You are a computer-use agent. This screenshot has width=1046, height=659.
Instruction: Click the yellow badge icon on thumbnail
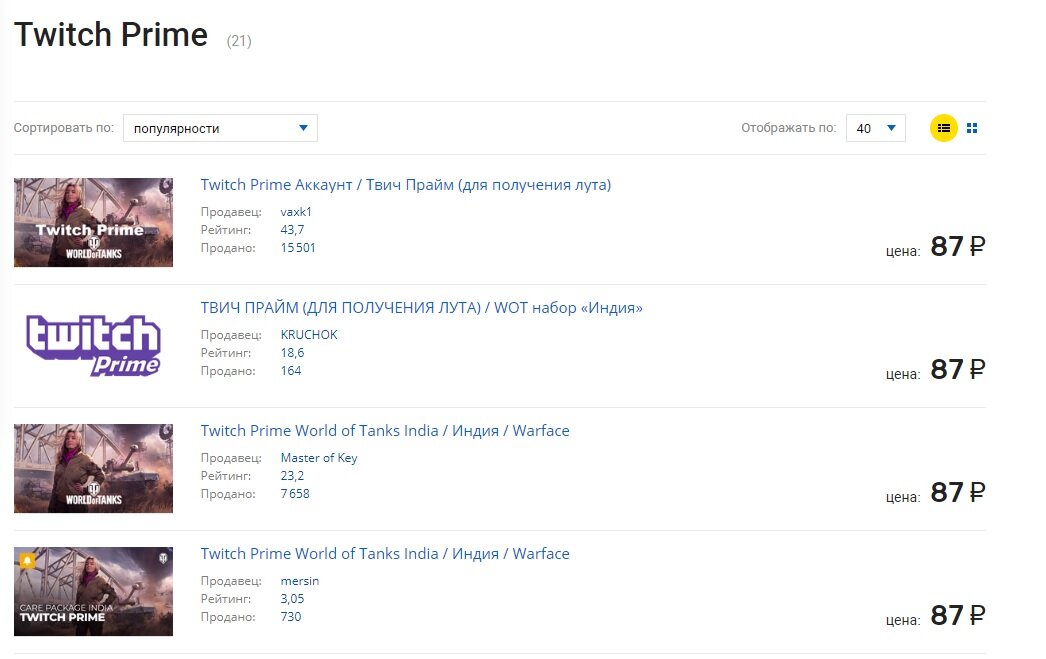[x=27, y=560]
